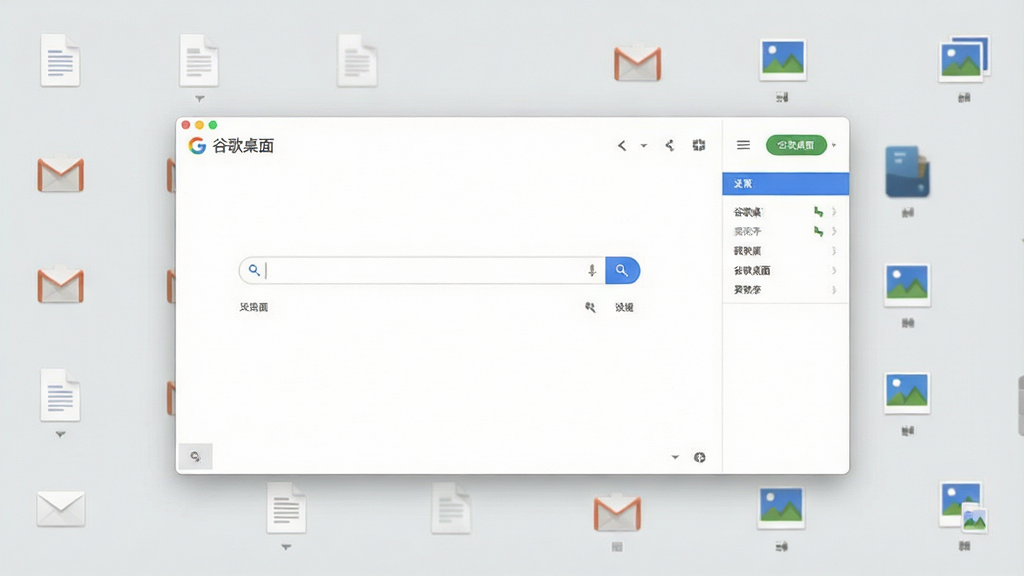Select the fourth row in the side panel list
Image resolution: width=1024 pixels, height=576 pixels.
coord(786,270)
